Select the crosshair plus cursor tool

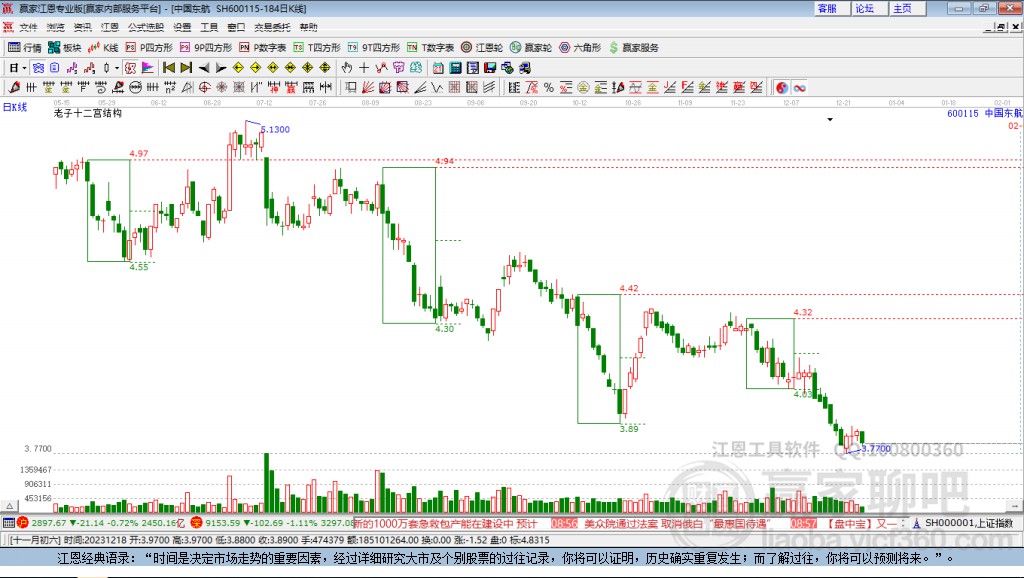tap(364, 68)
